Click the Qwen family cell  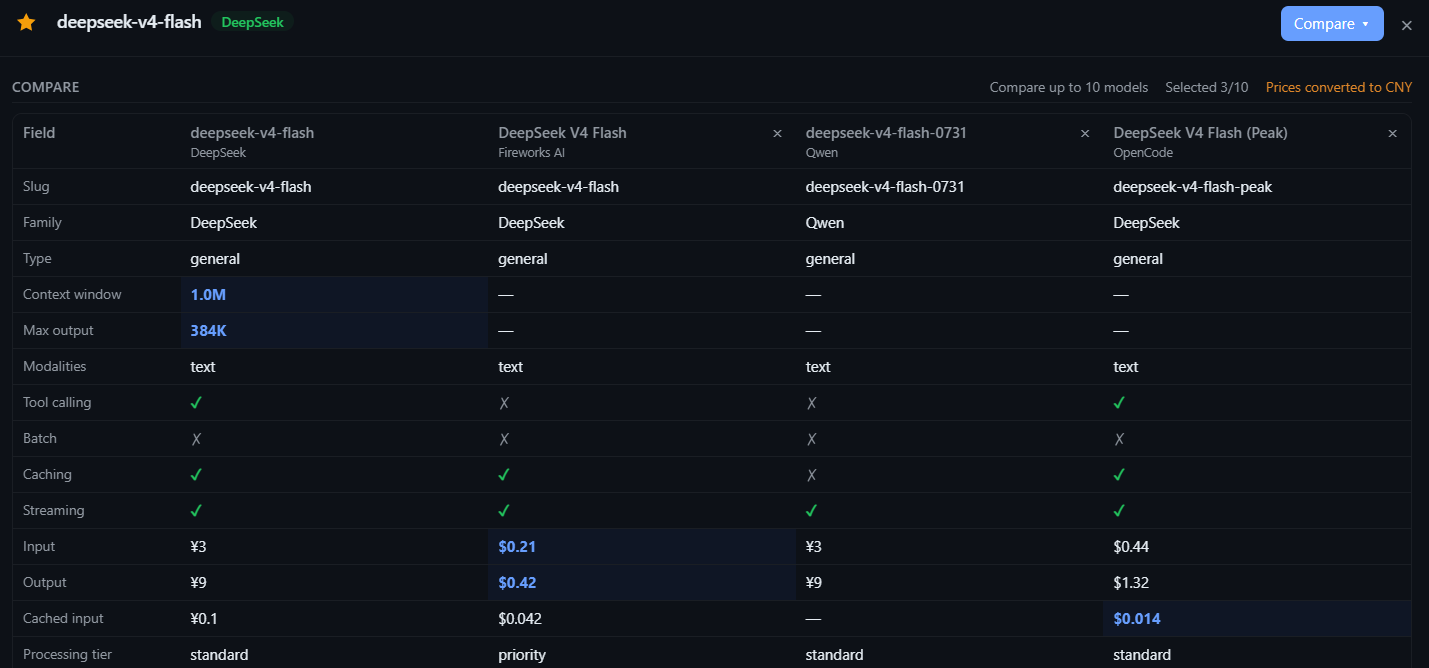(x=825, y=223)
